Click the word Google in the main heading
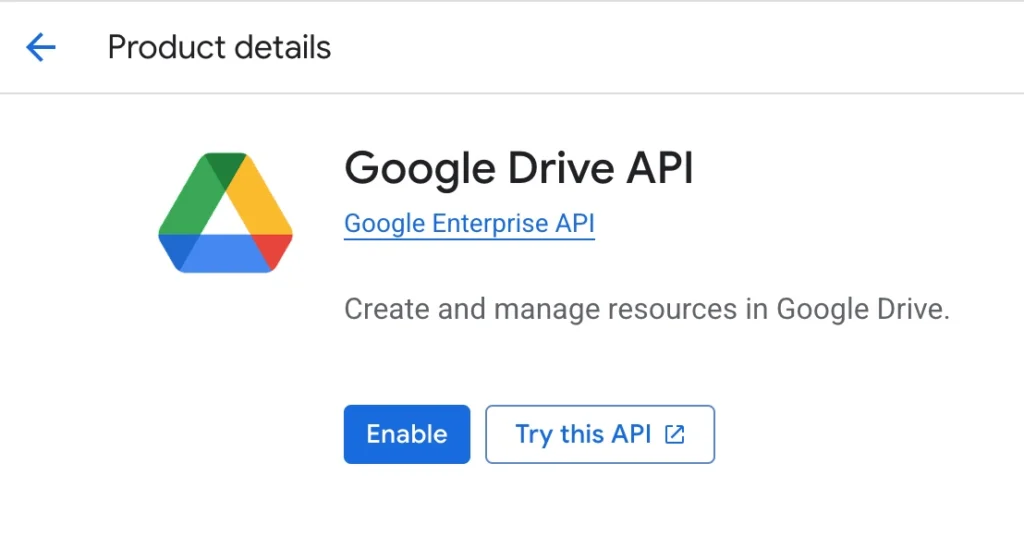Screen dimensions: 1024x549 [x=420, y=168]
